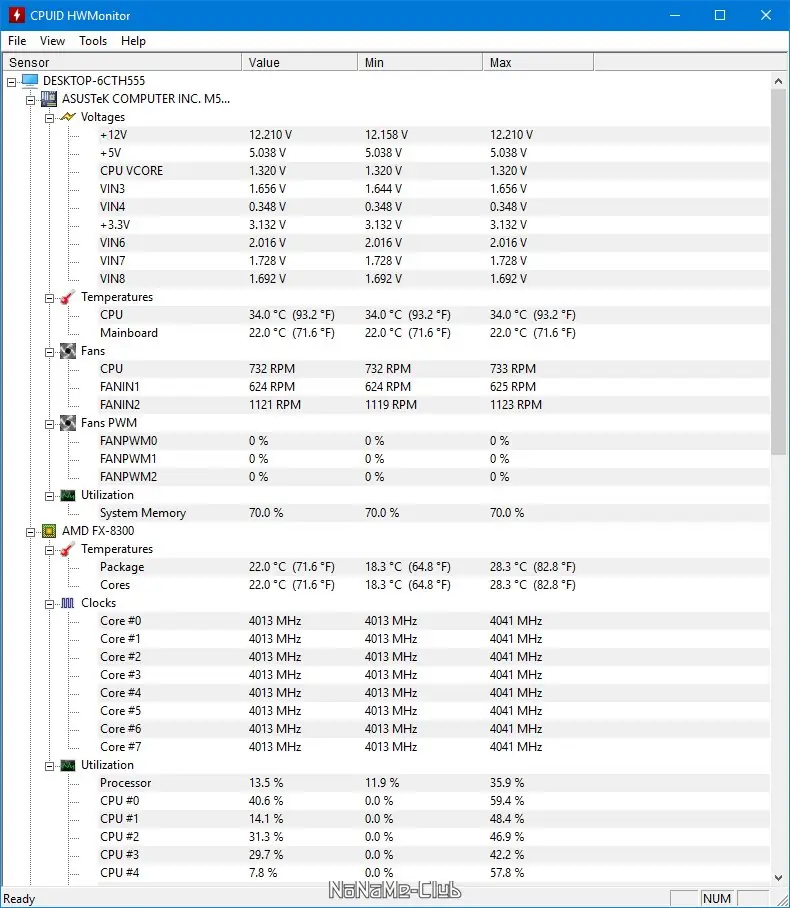Collapse the AMD FX-8300 node
The height and width of the screenshot is (908, 790).
30,531
